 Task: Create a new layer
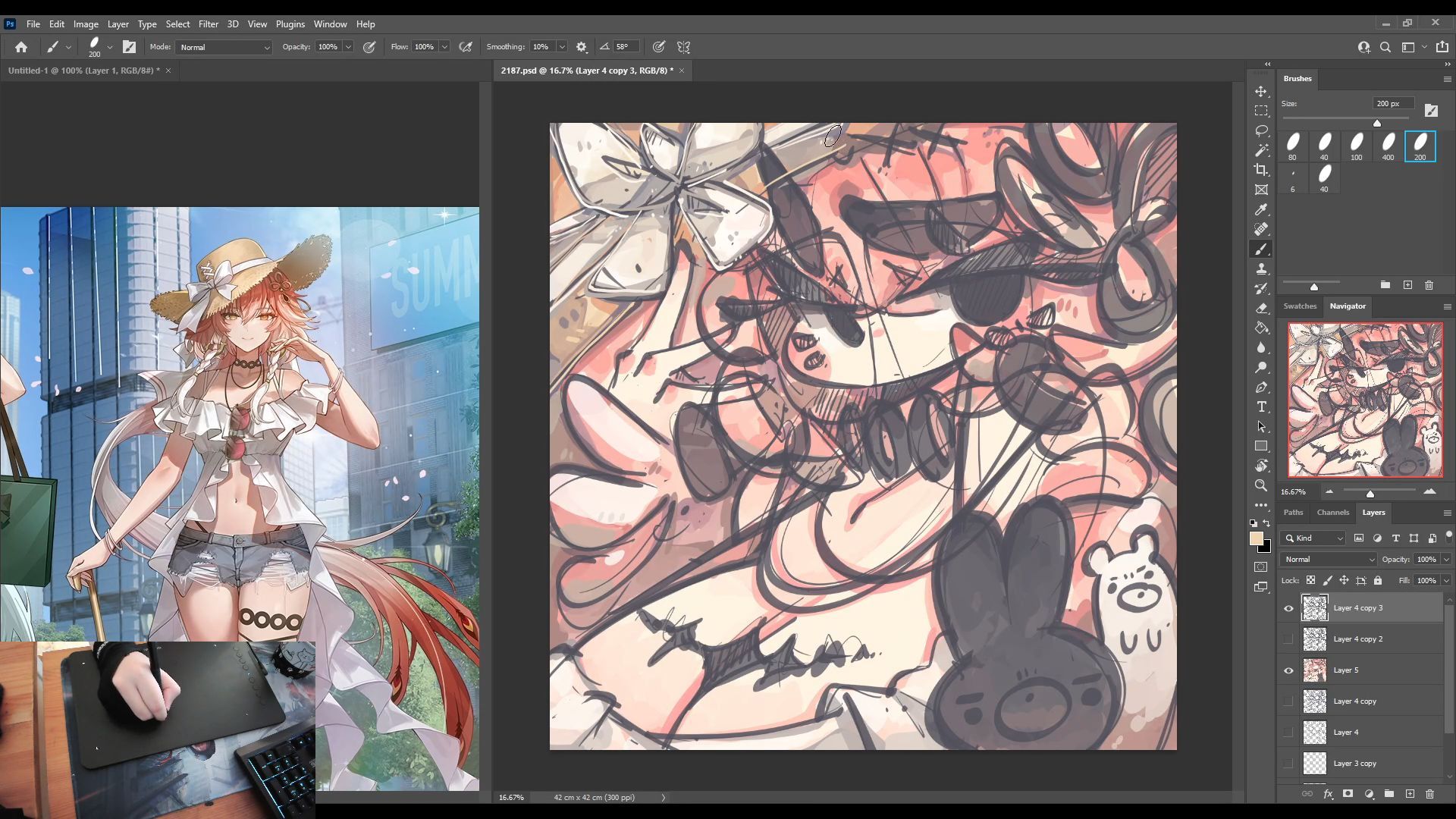[1410, 794]
